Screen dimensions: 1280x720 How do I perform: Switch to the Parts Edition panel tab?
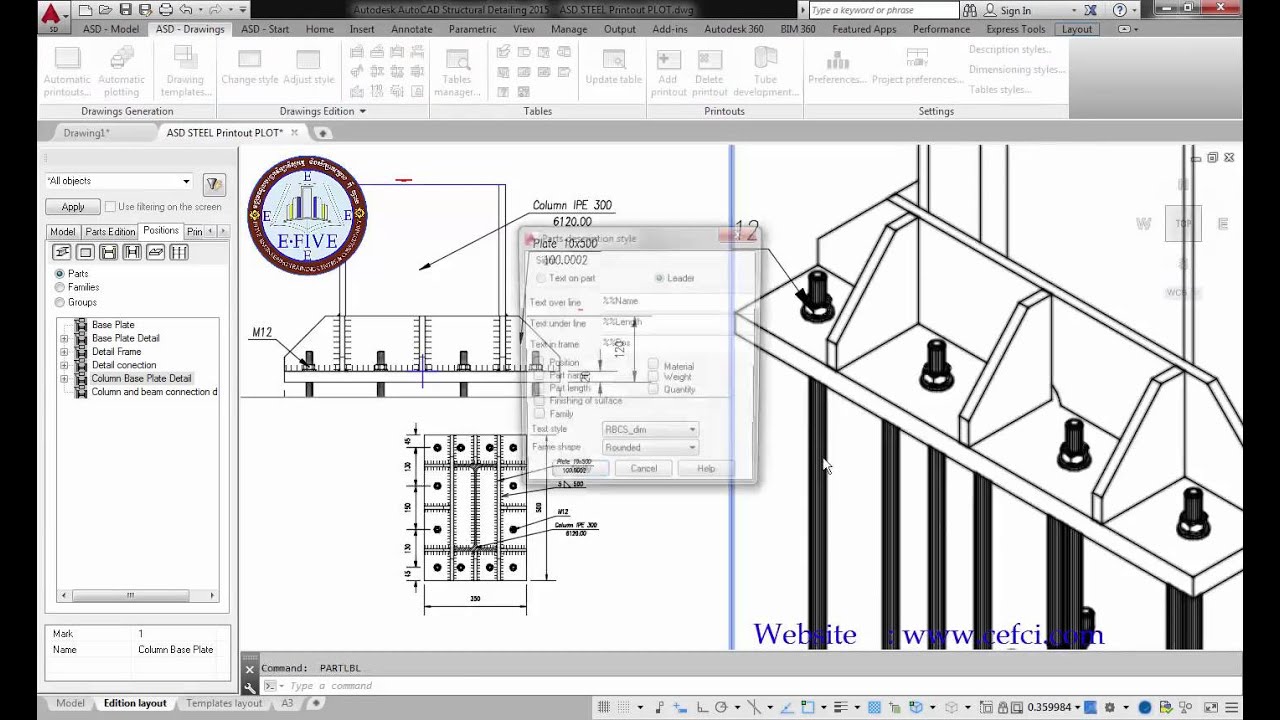click(110, 232)
